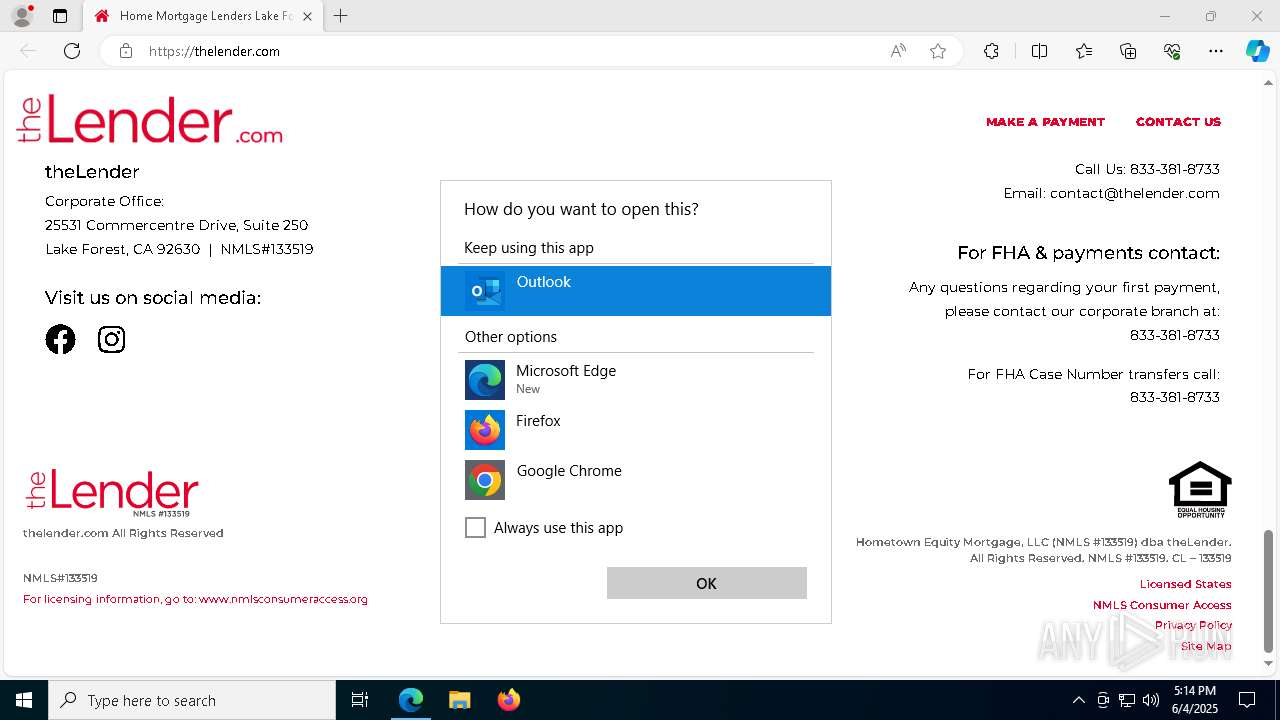Open the Site Map link
Screen dimensions: 1280x720
1206,646
